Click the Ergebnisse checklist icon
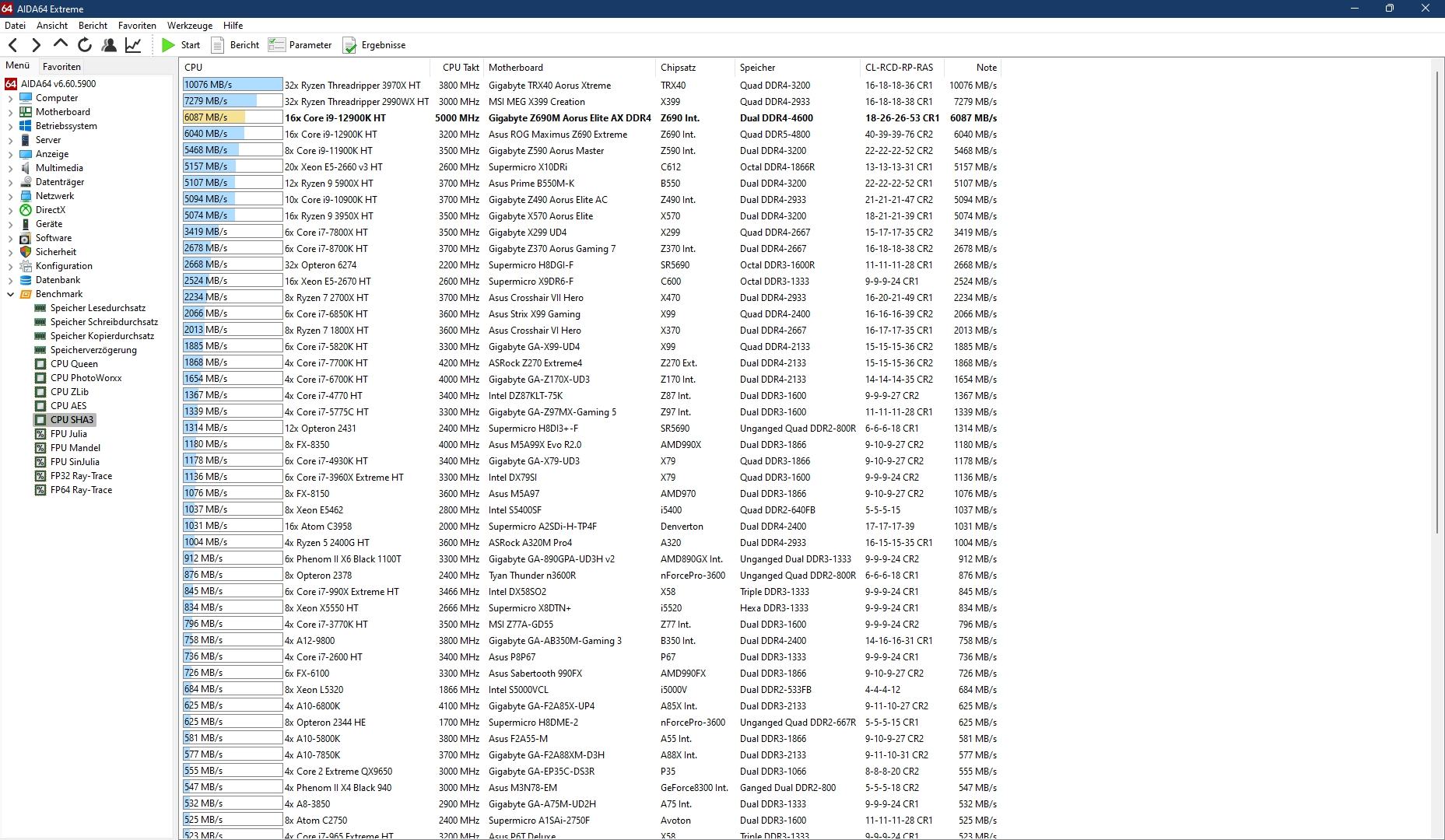Screen dimensions: 1445x840 350,45
